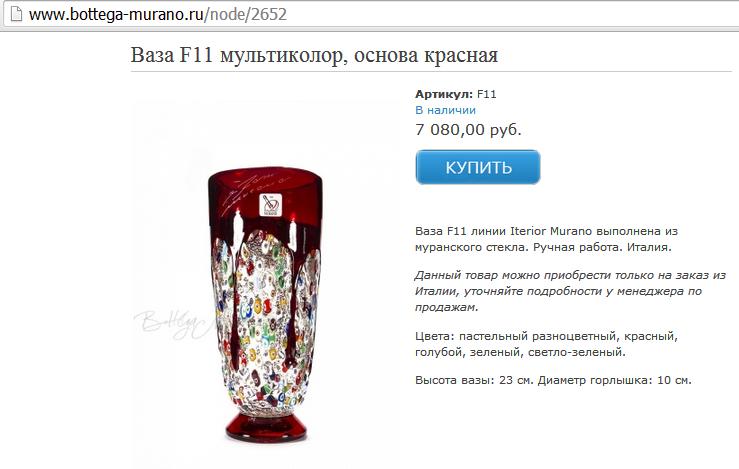Select the node/2652 path in the URL

248,14
